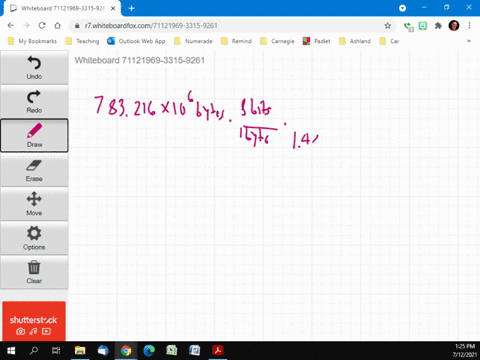The image size is (480, 360).
Task: Click the Undo tool button
Action: pos(34,68)
